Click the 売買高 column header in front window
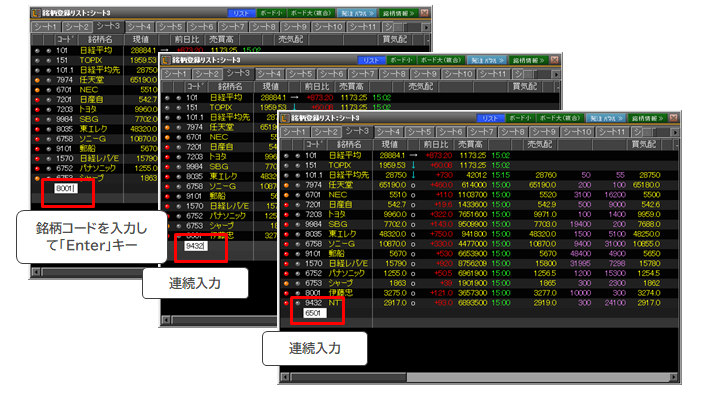Viewport: 710px width, 396px height. [470, 144]
